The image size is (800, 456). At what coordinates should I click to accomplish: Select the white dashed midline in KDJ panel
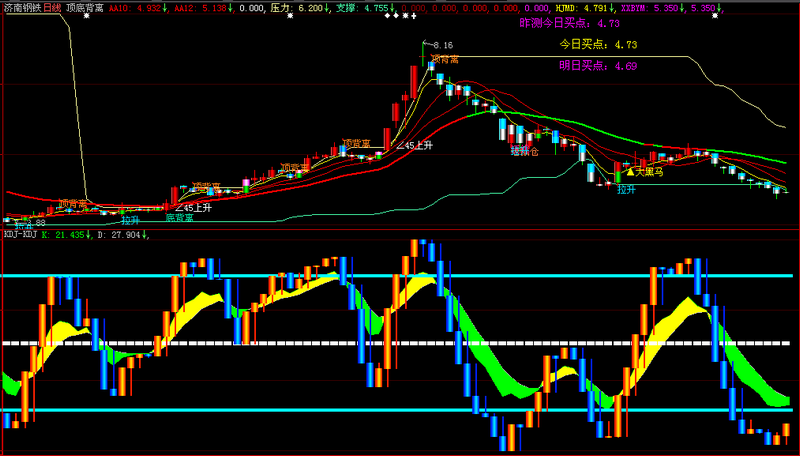[397, 343]
